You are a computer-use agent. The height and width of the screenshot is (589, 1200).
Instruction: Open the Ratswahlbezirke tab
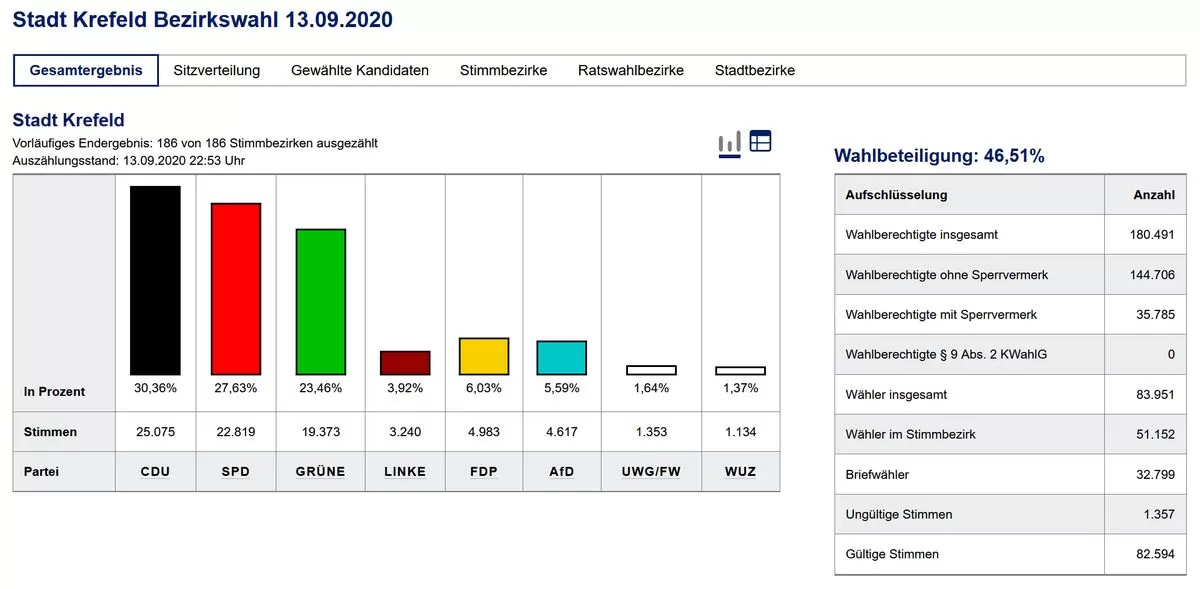(631, 70)
